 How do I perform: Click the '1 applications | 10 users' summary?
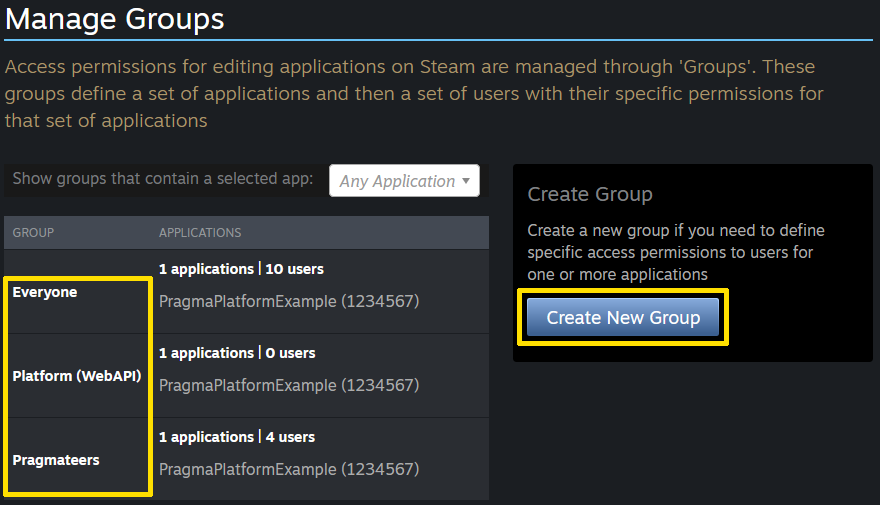[241, 269]
